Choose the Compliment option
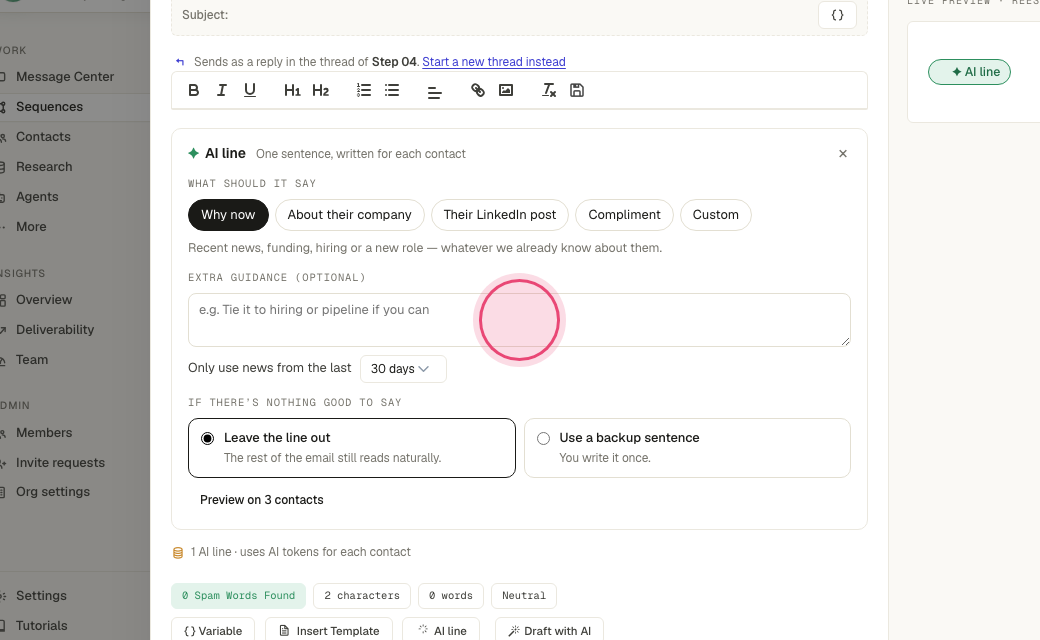Screen dimensions: 1040x640 624,215
